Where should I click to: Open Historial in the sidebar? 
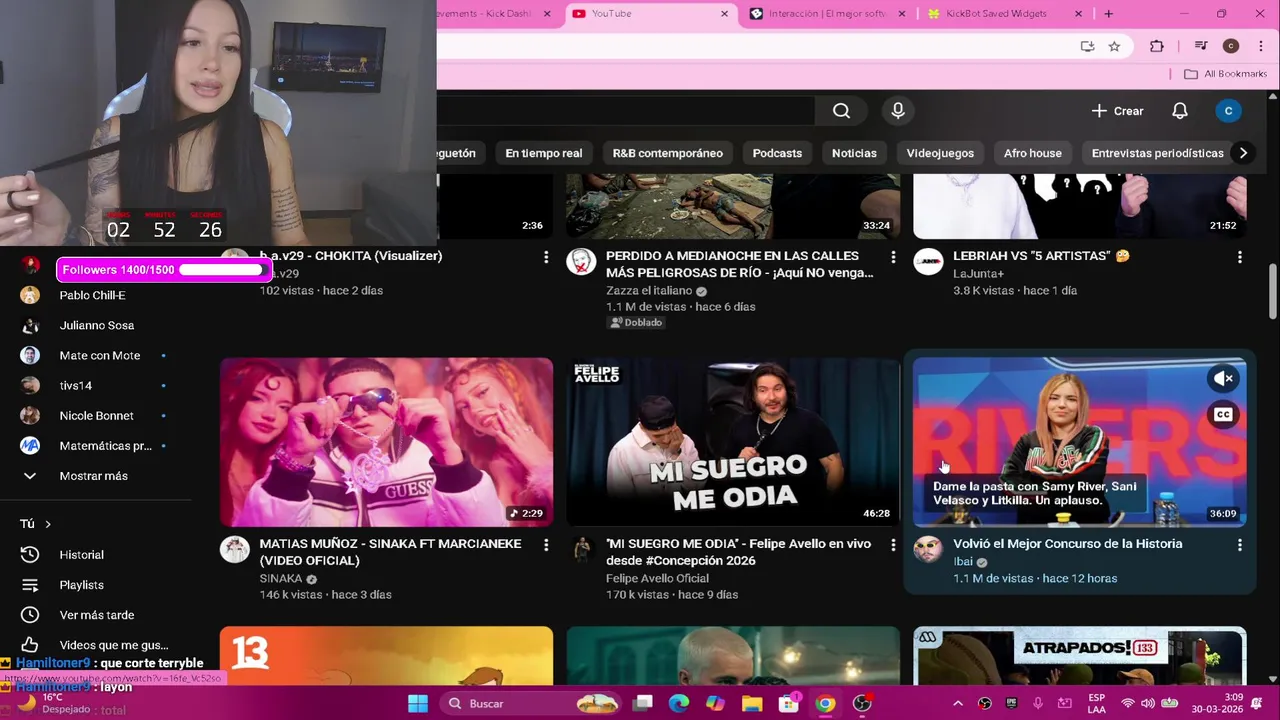(81, 555)
